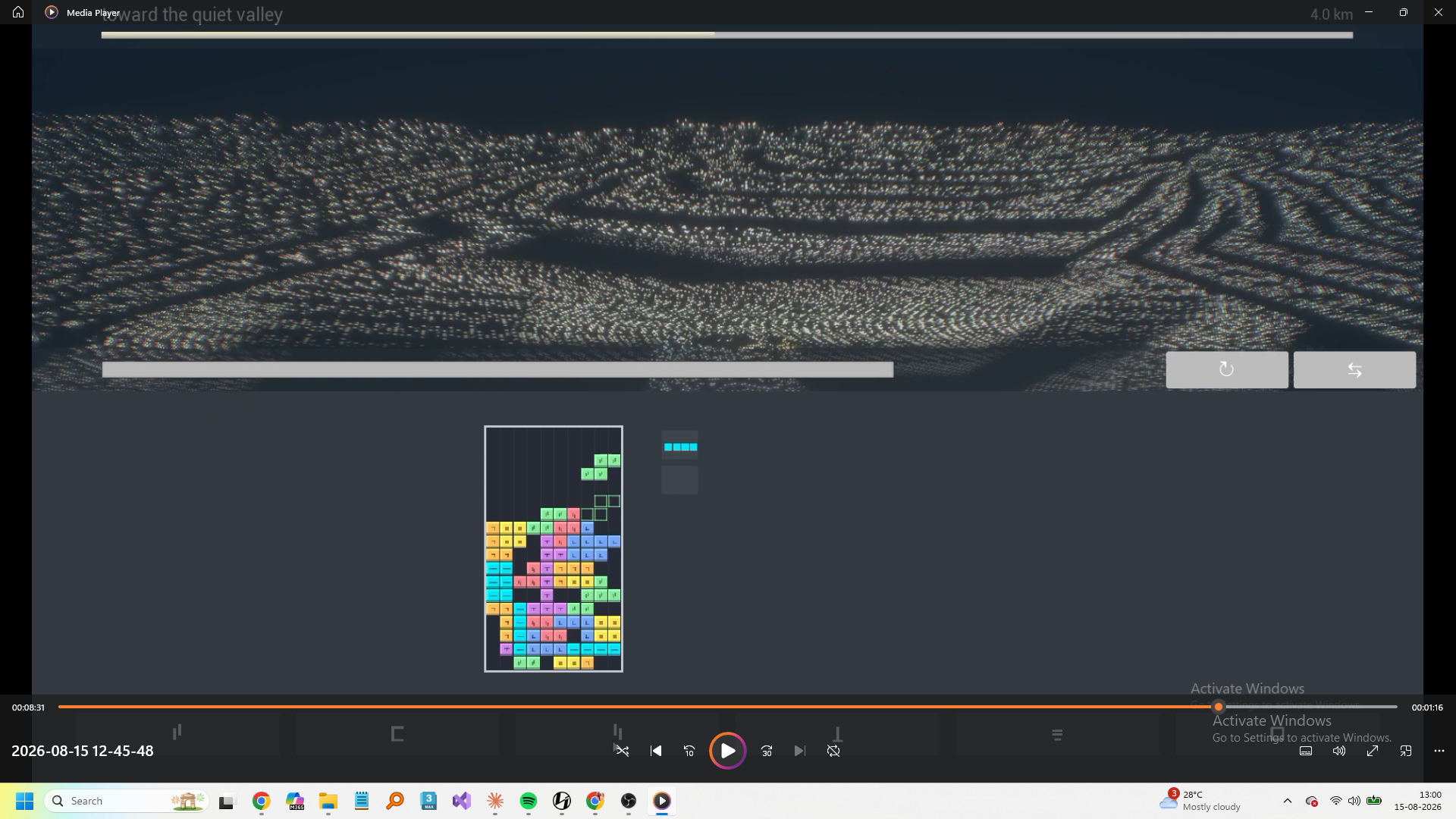The height and width of the screenshot is (819, 1456).
Task: Switch the video to full screen
Action: point(1373,751)
